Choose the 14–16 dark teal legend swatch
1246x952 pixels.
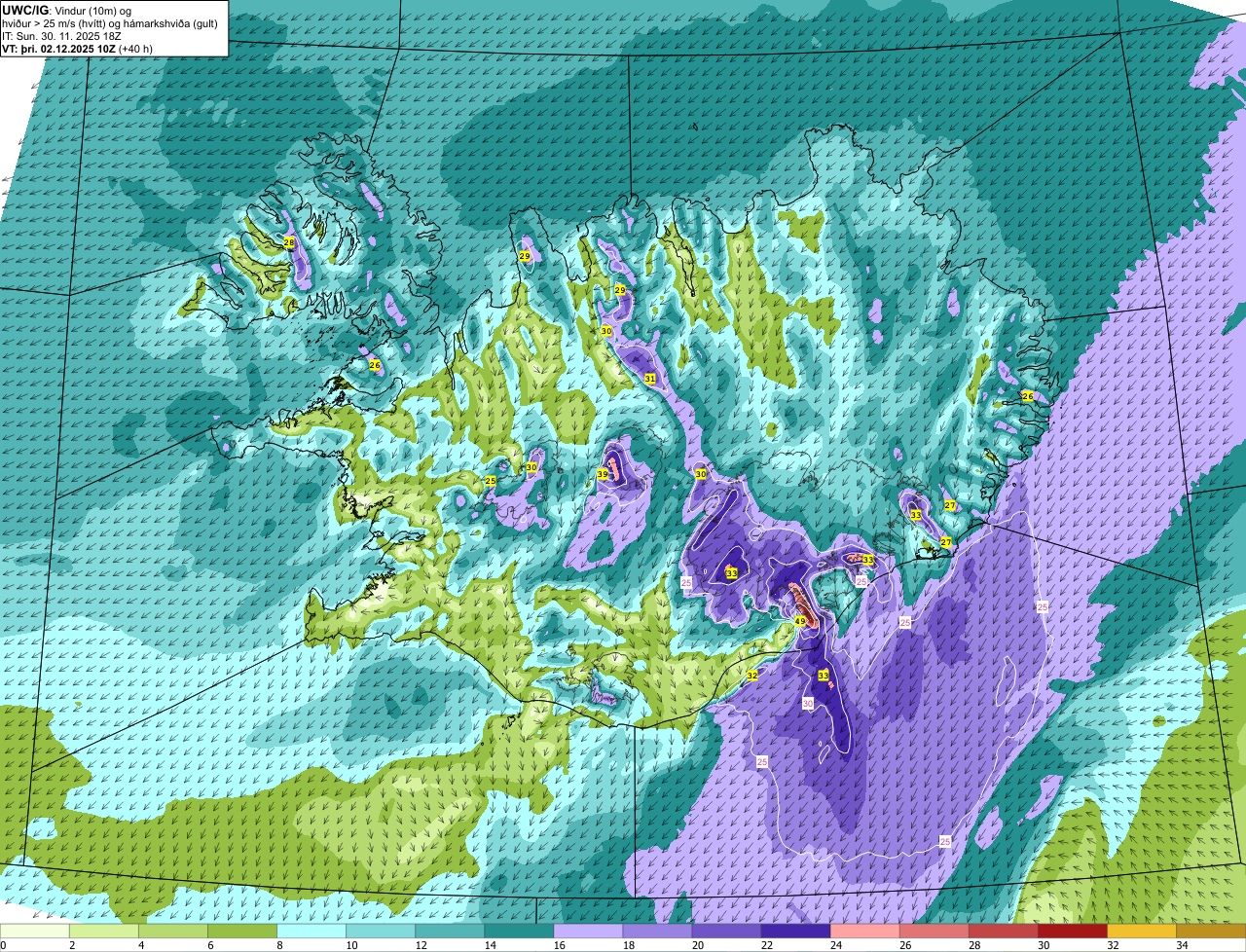coord(519,932)
